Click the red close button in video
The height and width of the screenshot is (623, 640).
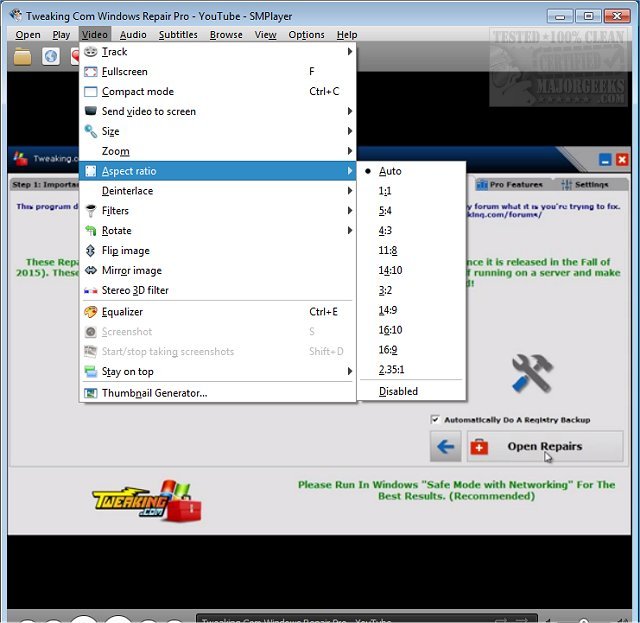tap(622, 160)
